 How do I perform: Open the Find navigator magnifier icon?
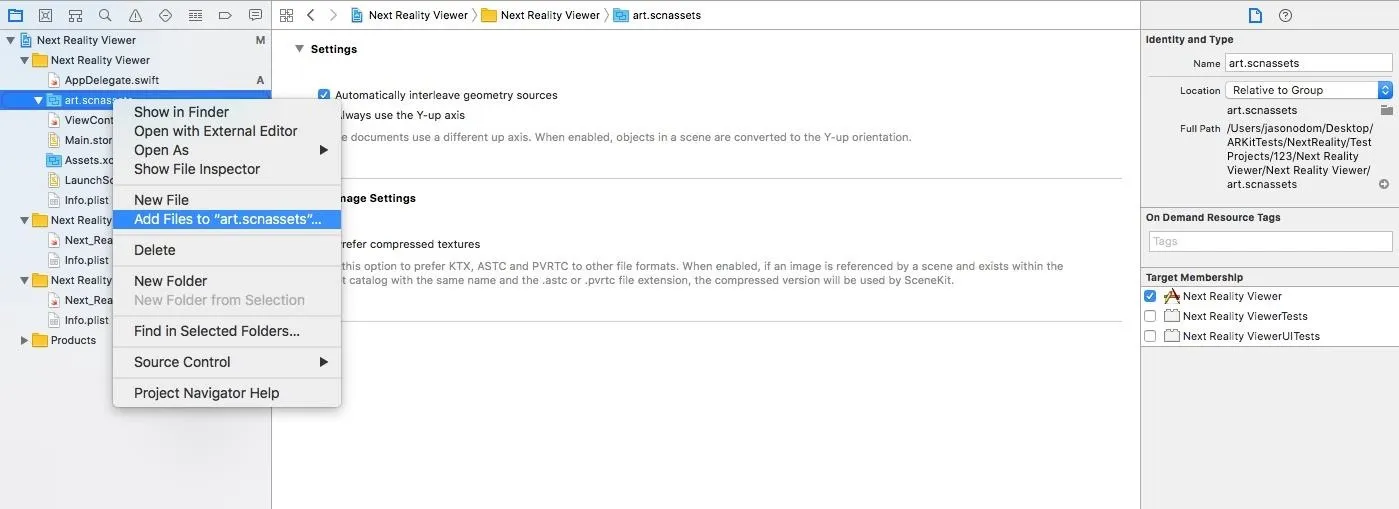tap(105, 15)
